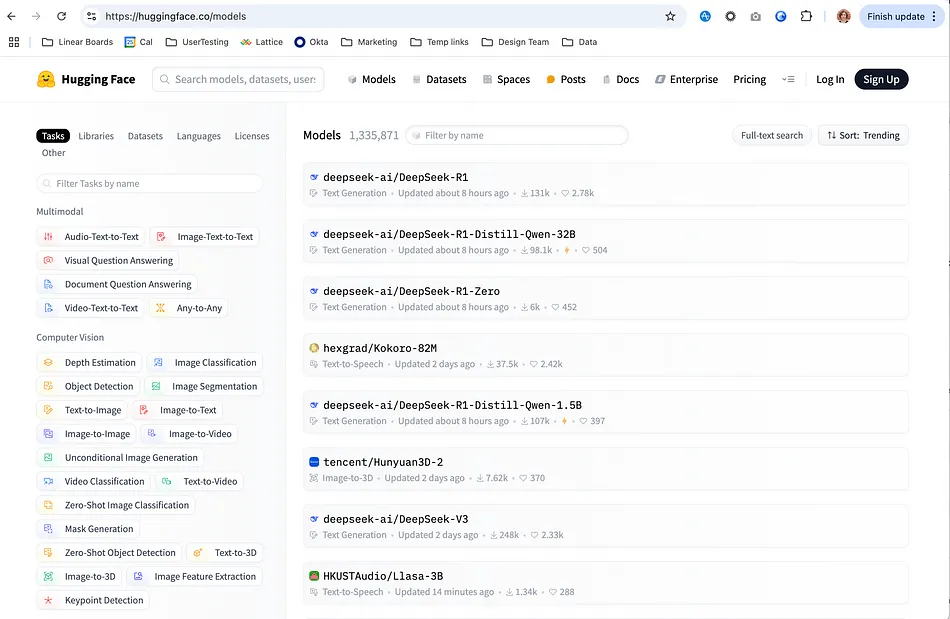Screen dimensions: 950x619
Task: Click the screenshot camera extension icon
Action: click(756, 16)
